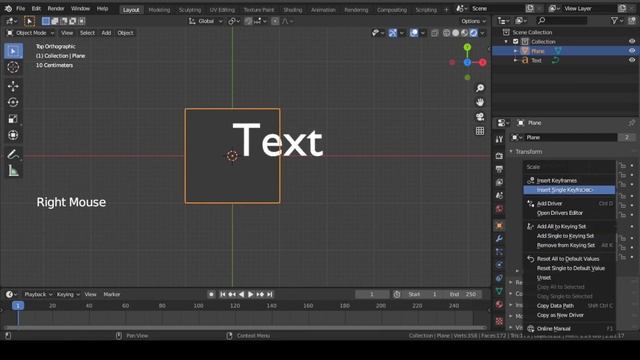Click the zoom view magnifier icon
This screenshot has height=360, width=640.
pyautogui.click(x=480, y=88)
